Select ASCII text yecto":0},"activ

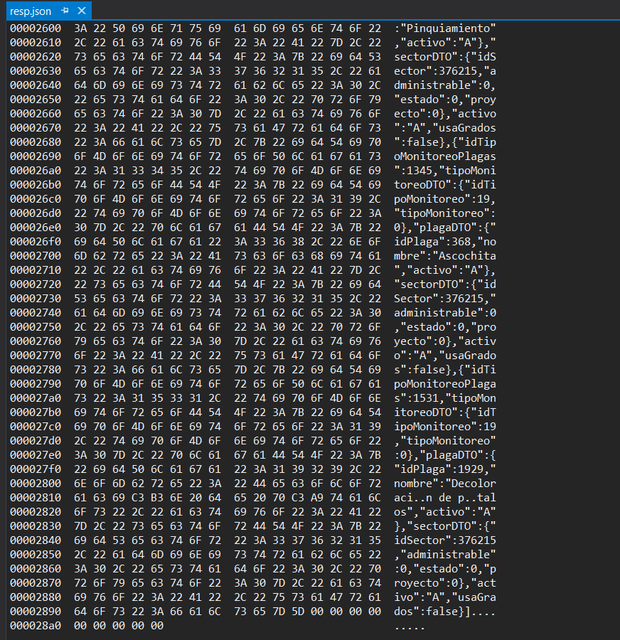click(x=445, y=341)
